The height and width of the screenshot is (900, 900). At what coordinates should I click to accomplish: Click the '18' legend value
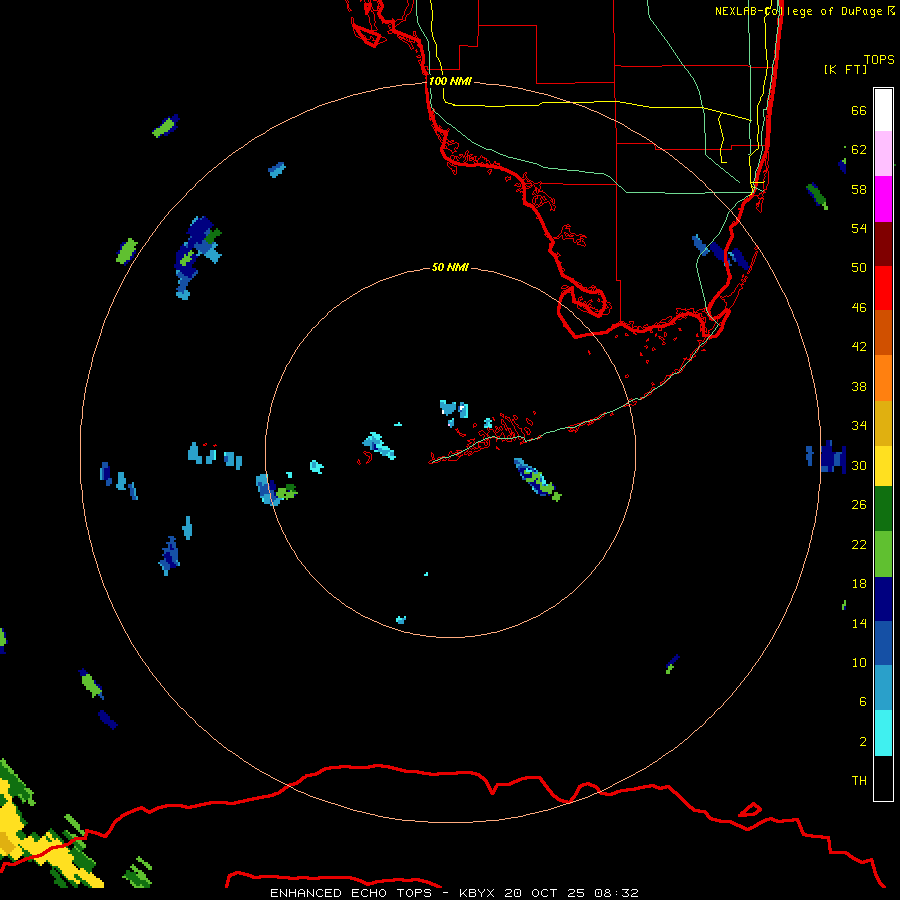(x=859, y=584)
